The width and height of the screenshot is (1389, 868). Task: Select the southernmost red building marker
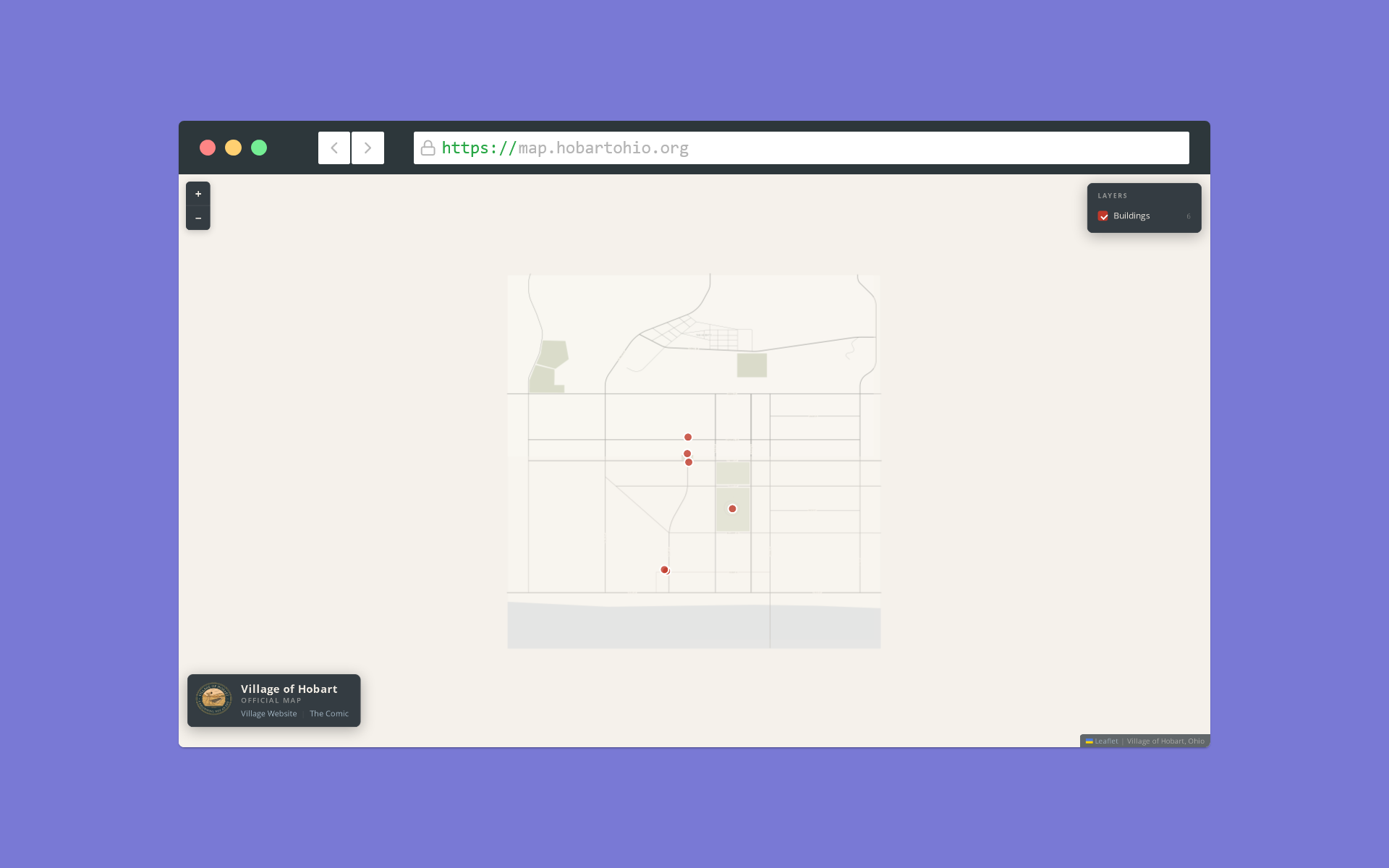[664, 569]
